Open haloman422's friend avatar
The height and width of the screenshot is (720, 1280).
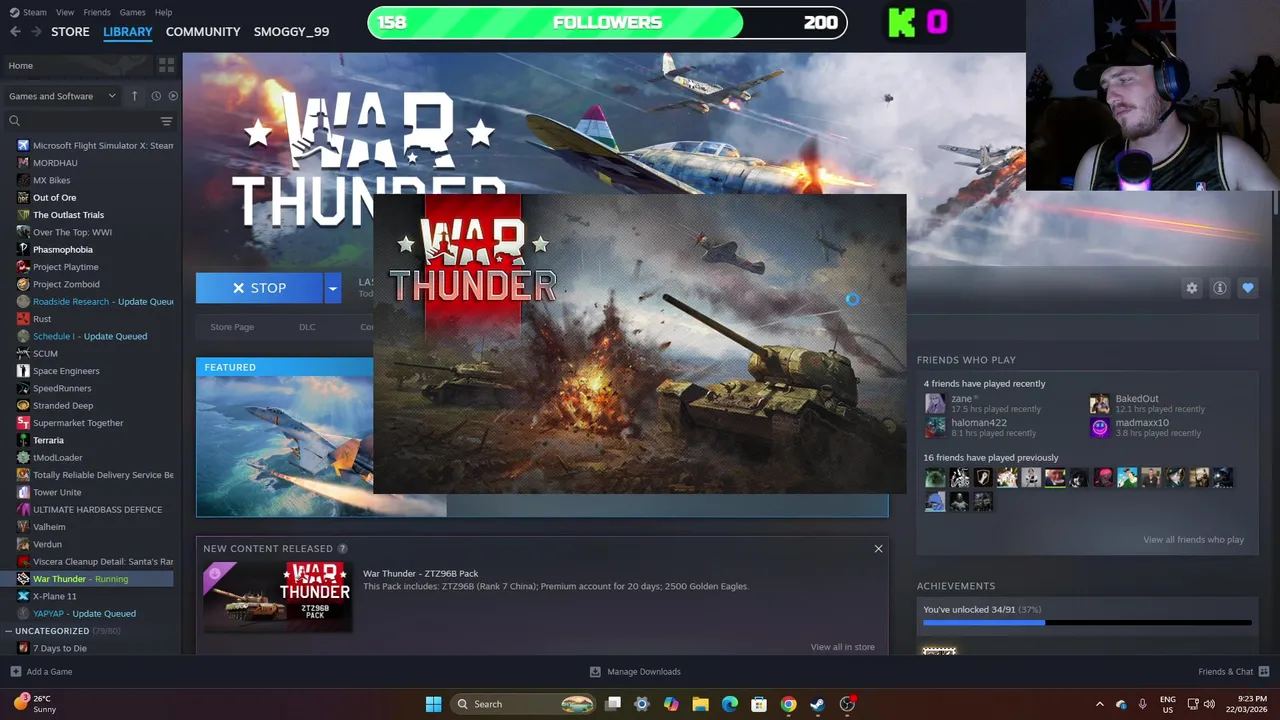(935, 427)
